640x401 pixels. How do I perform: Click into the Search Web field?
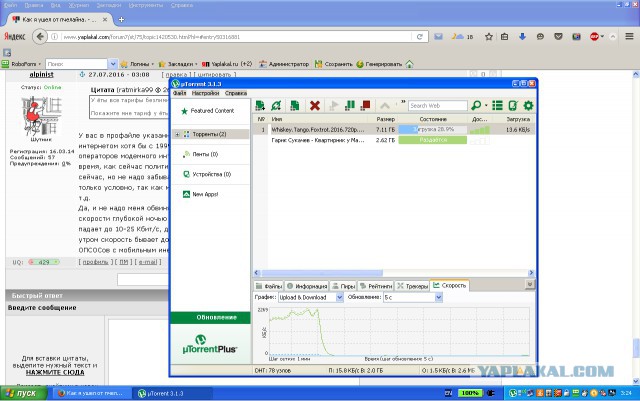click(438, 105)
